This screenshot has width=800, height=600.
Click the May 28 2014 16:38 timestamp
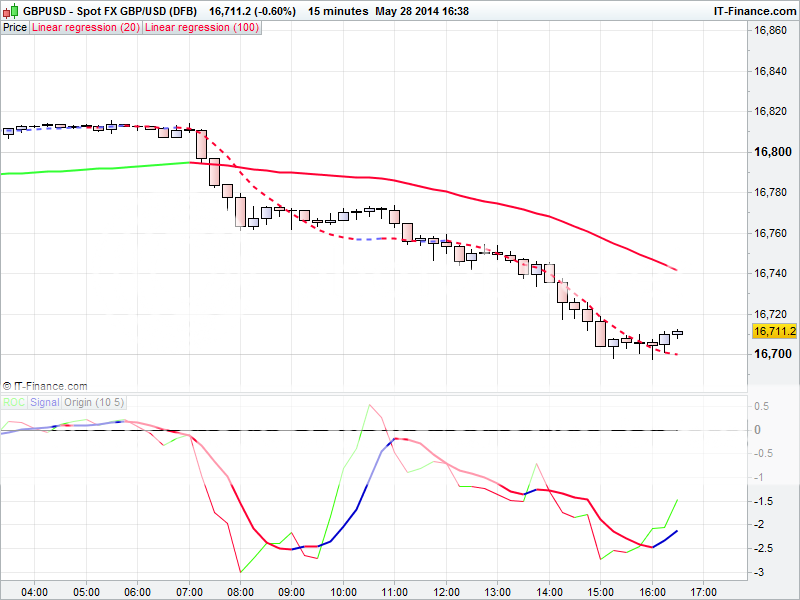click(422, 11)
